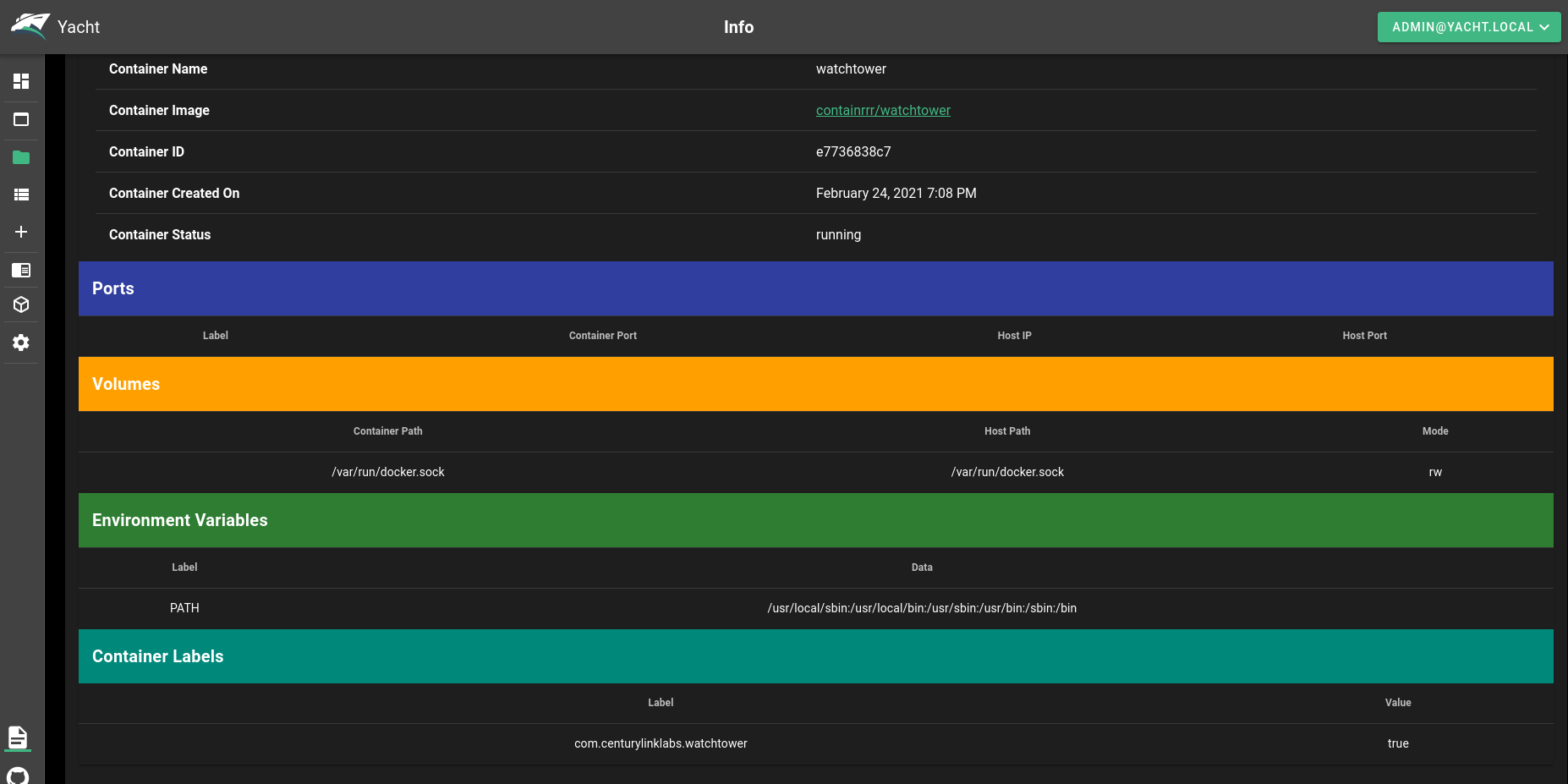
Task: Click the Volumes section header
Action: tap(816, 384)
